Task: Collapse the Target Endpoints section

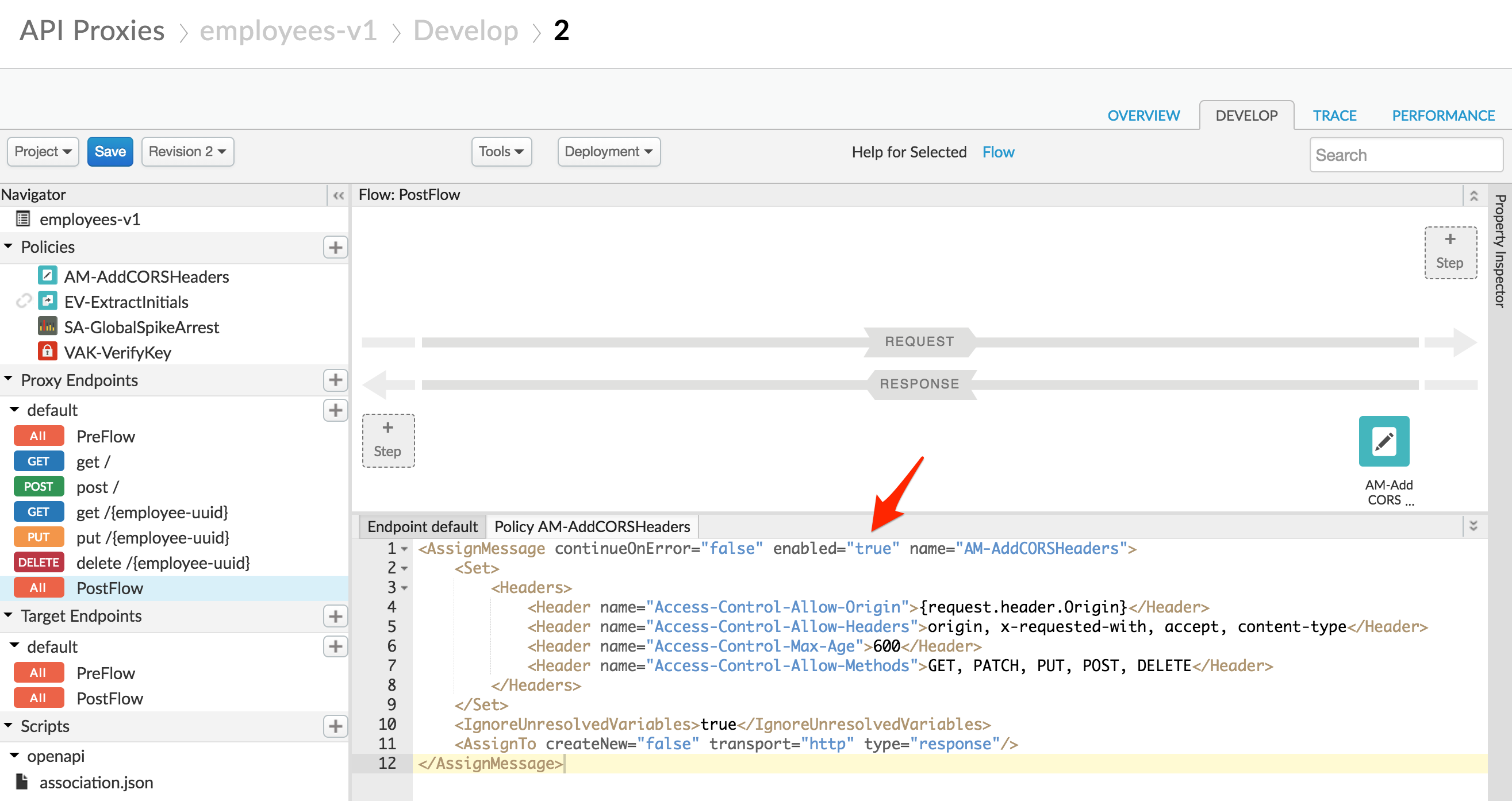Action: (8, 615)
